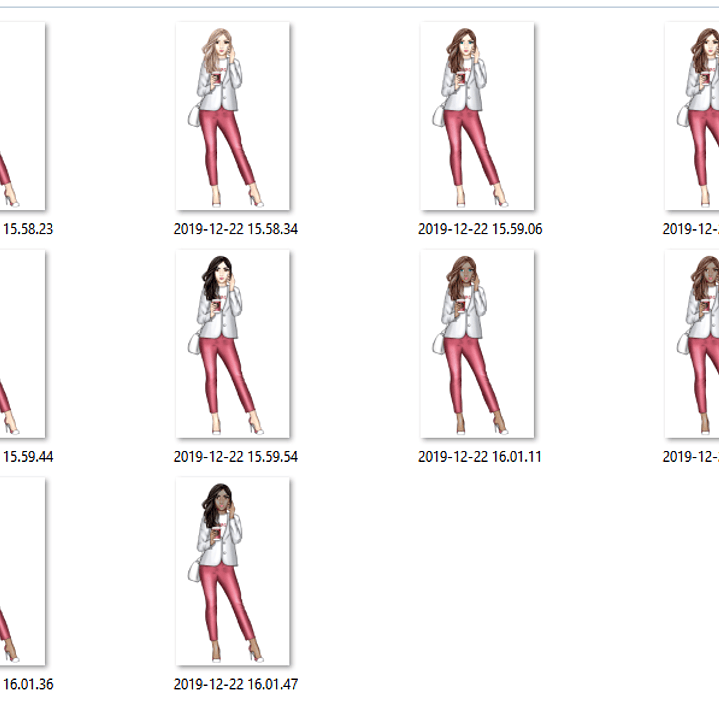Click the cut-off filename right of 16.01.11
Image resolution: width=719 pixels, height=719 pixels.
click(x=692, y=457)
